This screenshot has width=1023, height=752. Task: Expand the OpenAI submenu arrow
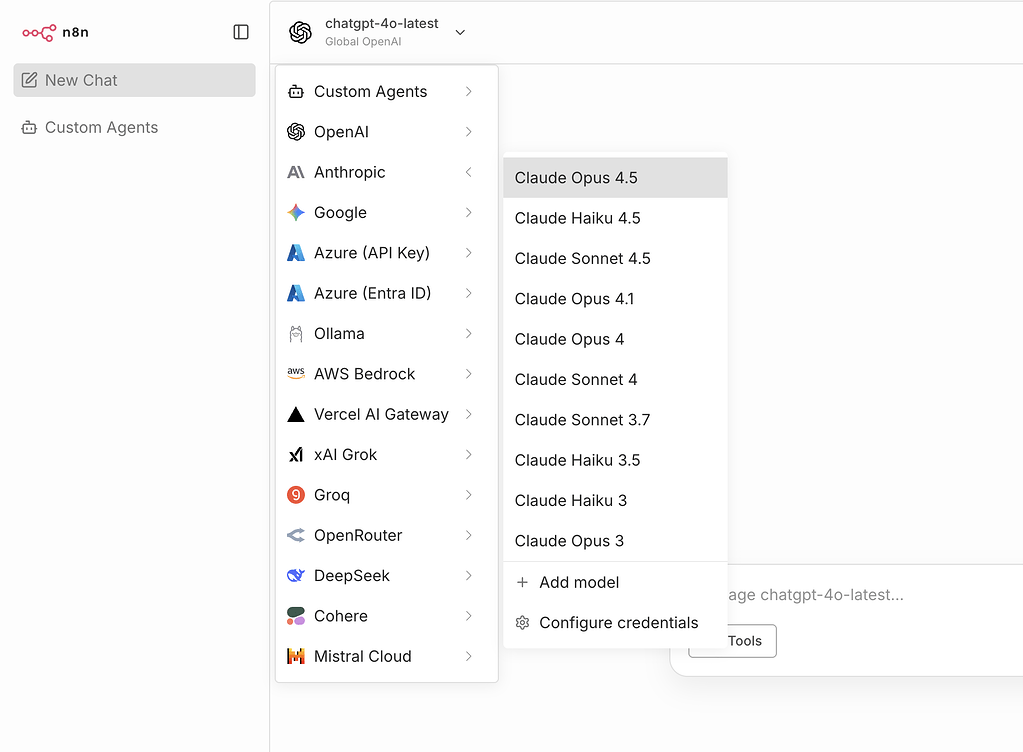(468, 132)
